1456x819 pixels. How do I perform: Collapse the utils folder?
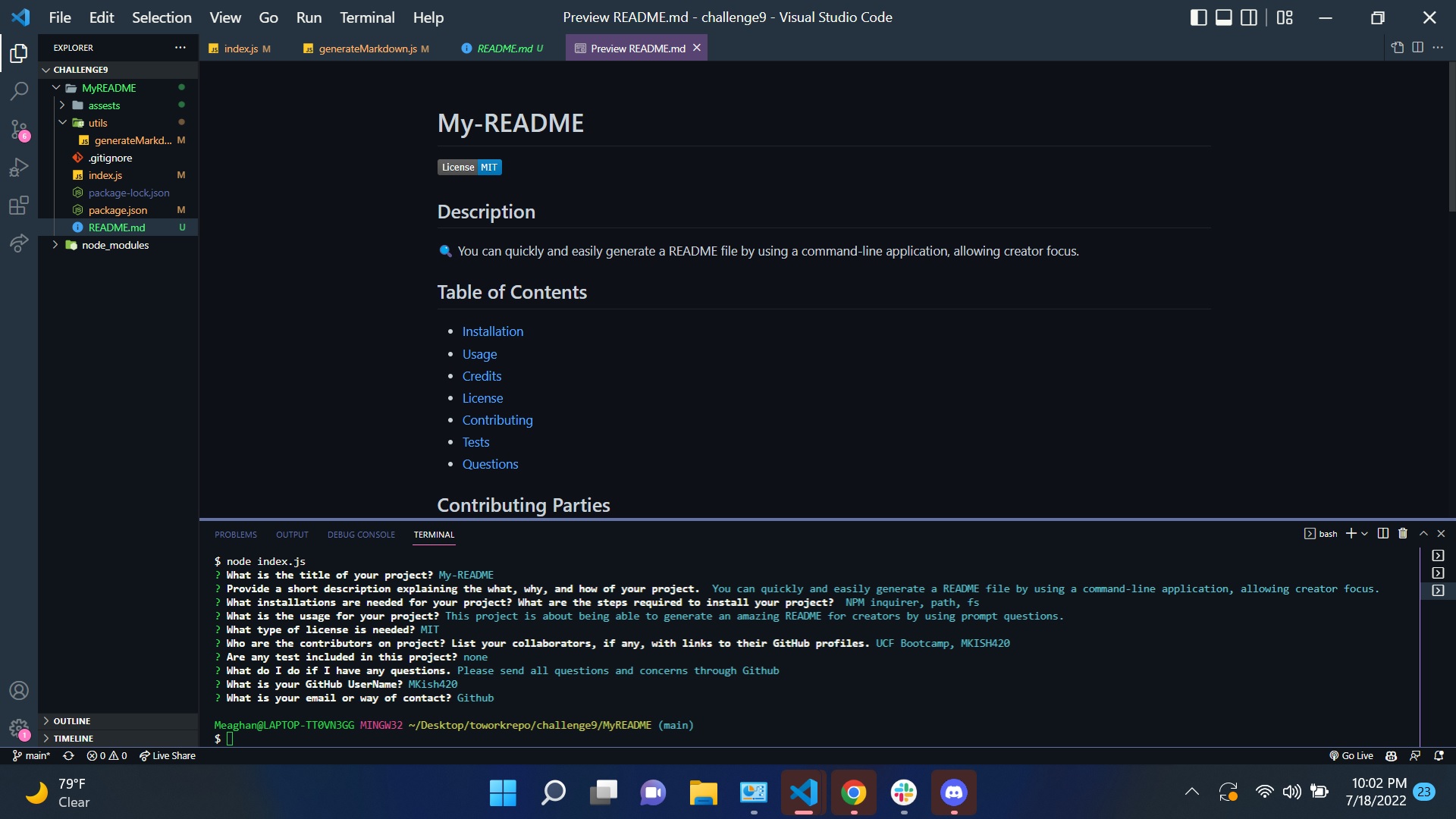coord(63,123)
